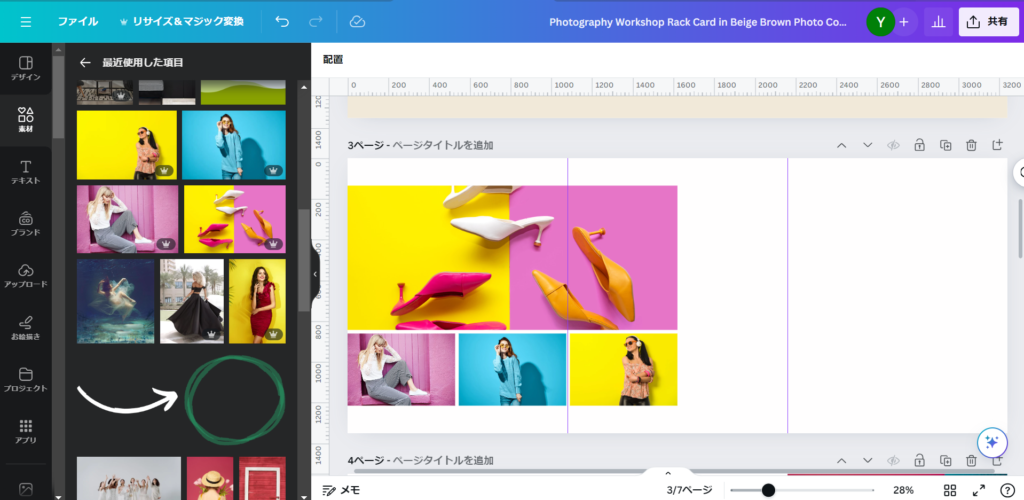Viewport: 1024px width, 500px height.
Task: Click the elements panel vertical scrollbar
Action: [x=304, y=260]
